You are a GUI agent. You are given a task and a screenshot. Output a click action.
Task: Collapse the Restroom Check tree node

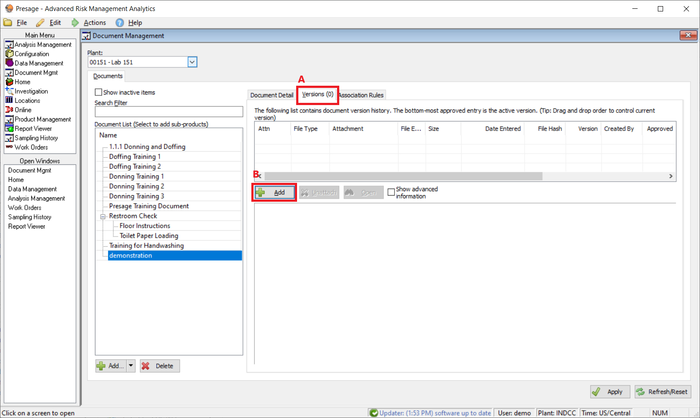coord(102,216)
